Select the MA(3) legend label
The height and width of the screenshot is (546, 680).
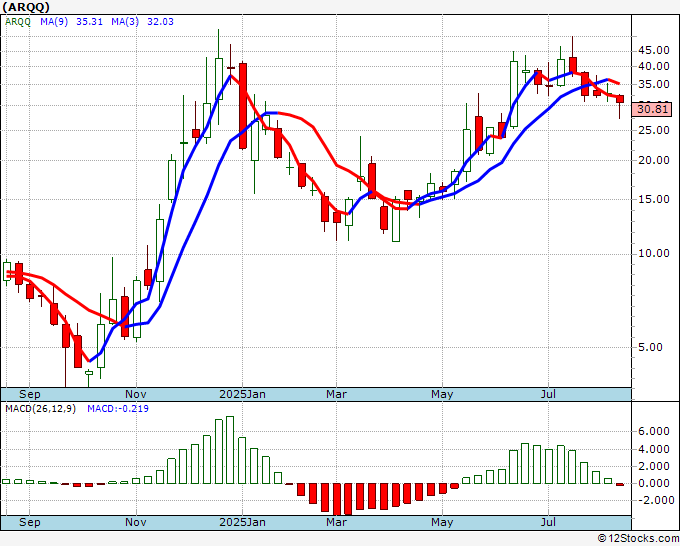tap(125, 22)
